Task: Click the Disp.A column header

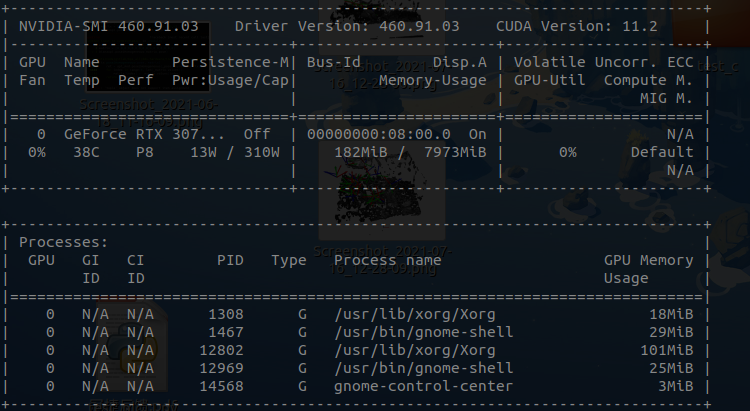Action: (x=460, y=63)
